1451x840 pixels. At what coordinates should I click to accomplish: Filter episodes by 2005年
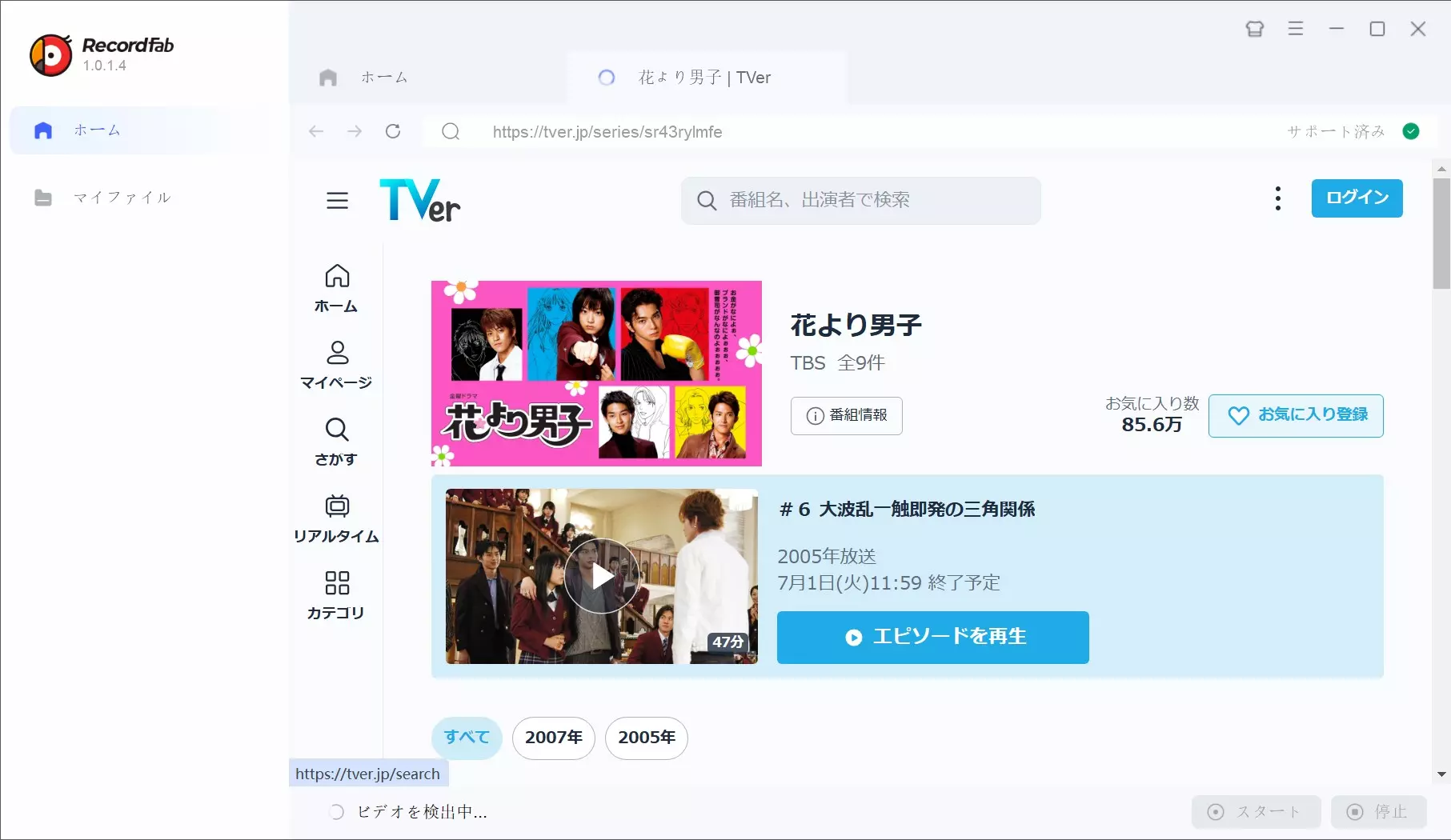tap(647, 738)
